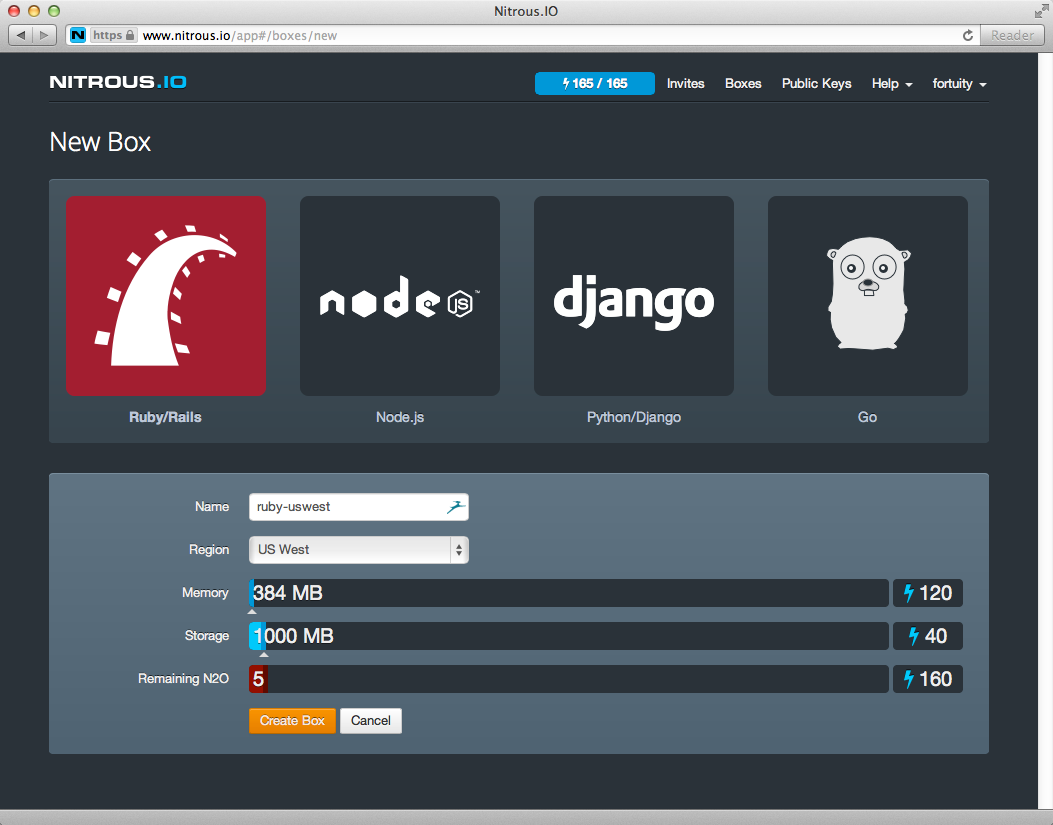
Task: Click the https lock indicator
Action: (113, 35)
